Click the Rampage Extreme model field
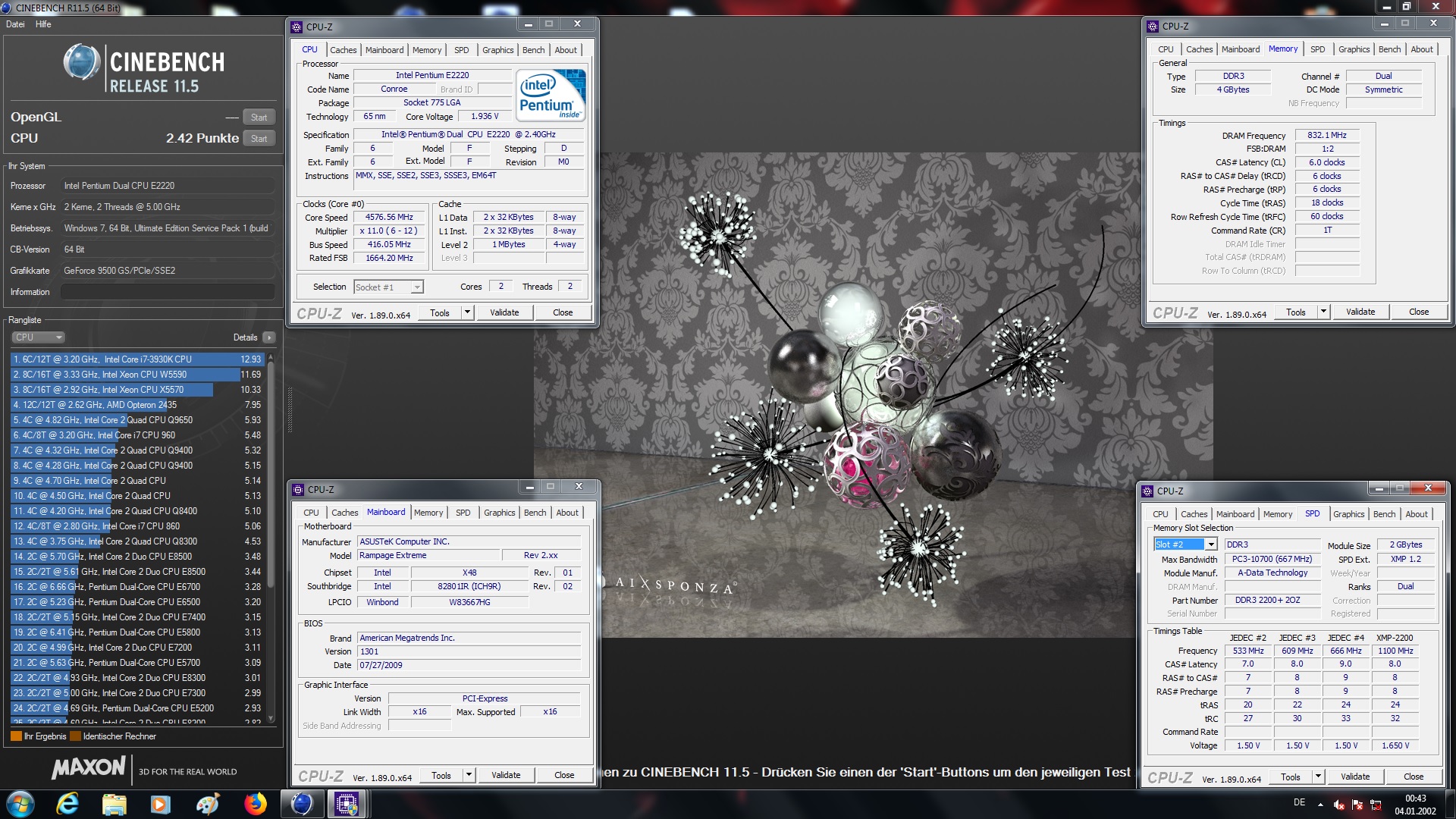The image size is (1456, 819). (428, 556)
